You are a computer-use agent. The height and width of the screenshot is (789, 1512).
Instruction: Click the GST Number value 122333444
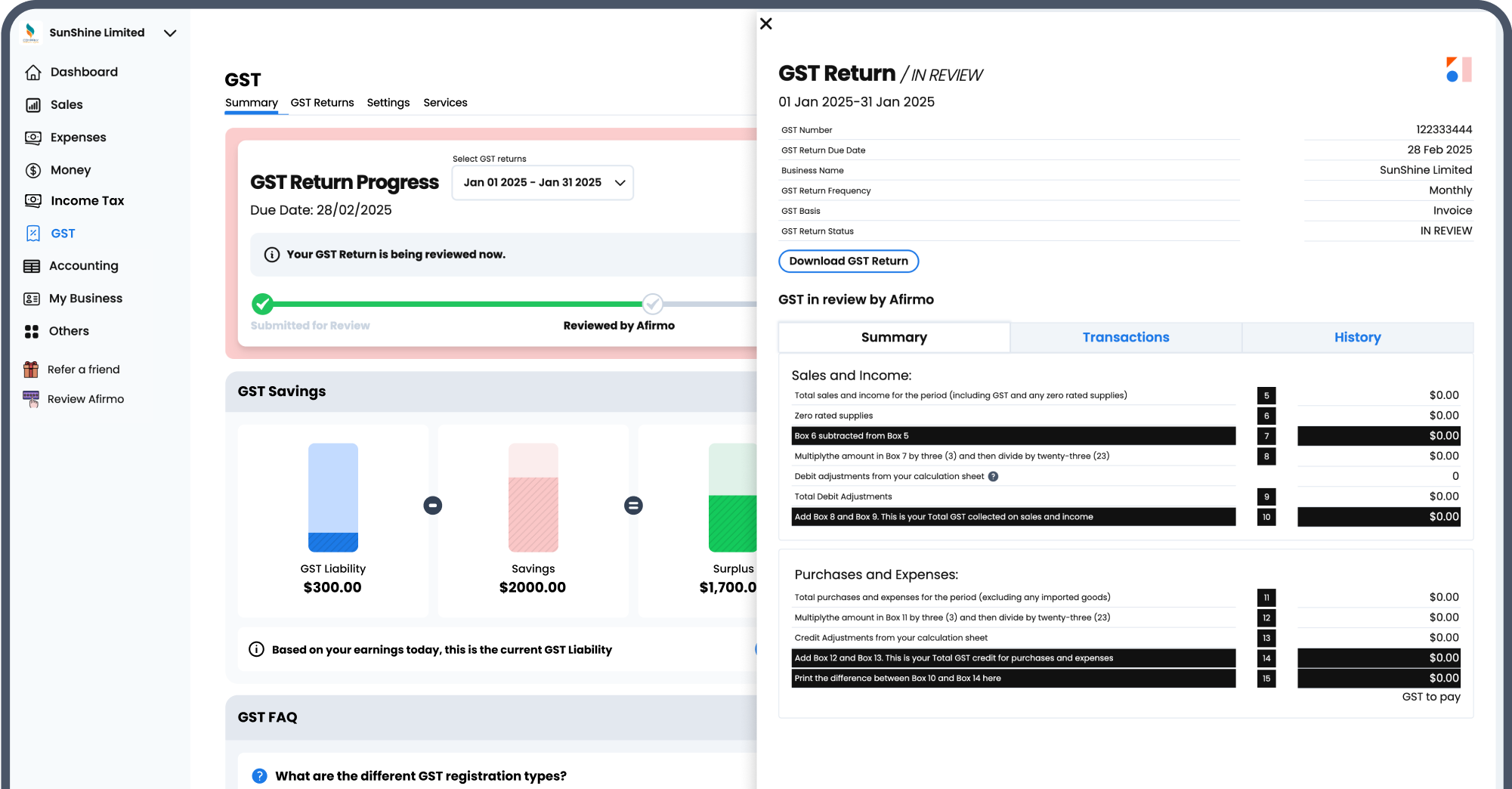(1444, 129)
